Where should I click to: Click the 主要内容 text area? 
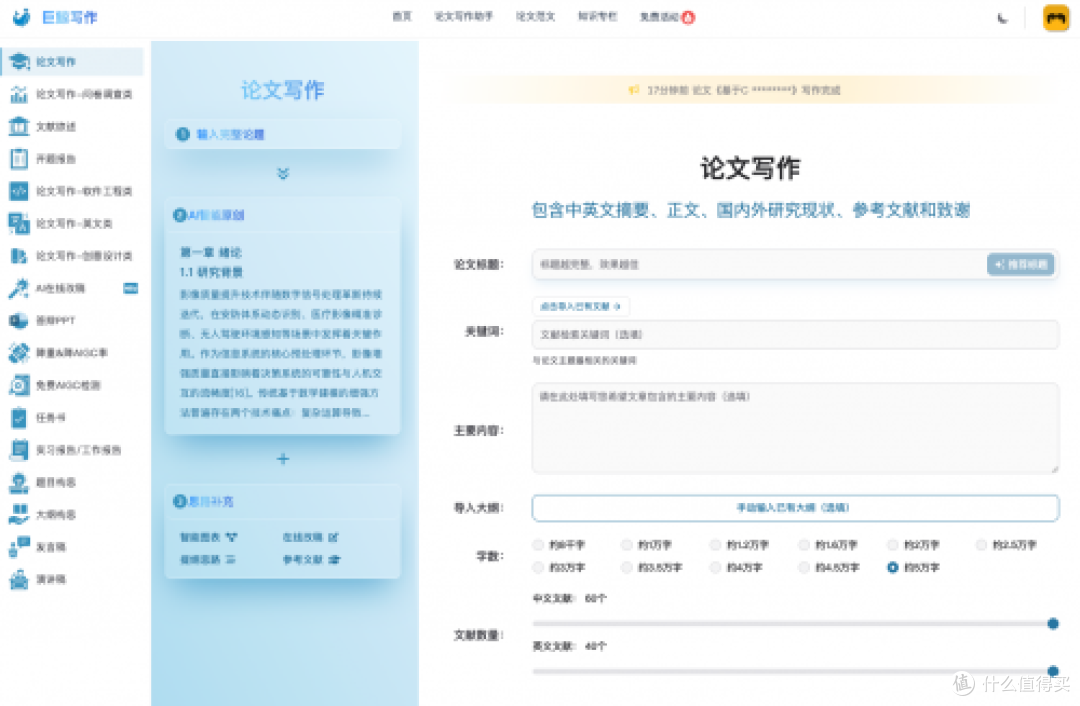[x=795, y=428]
